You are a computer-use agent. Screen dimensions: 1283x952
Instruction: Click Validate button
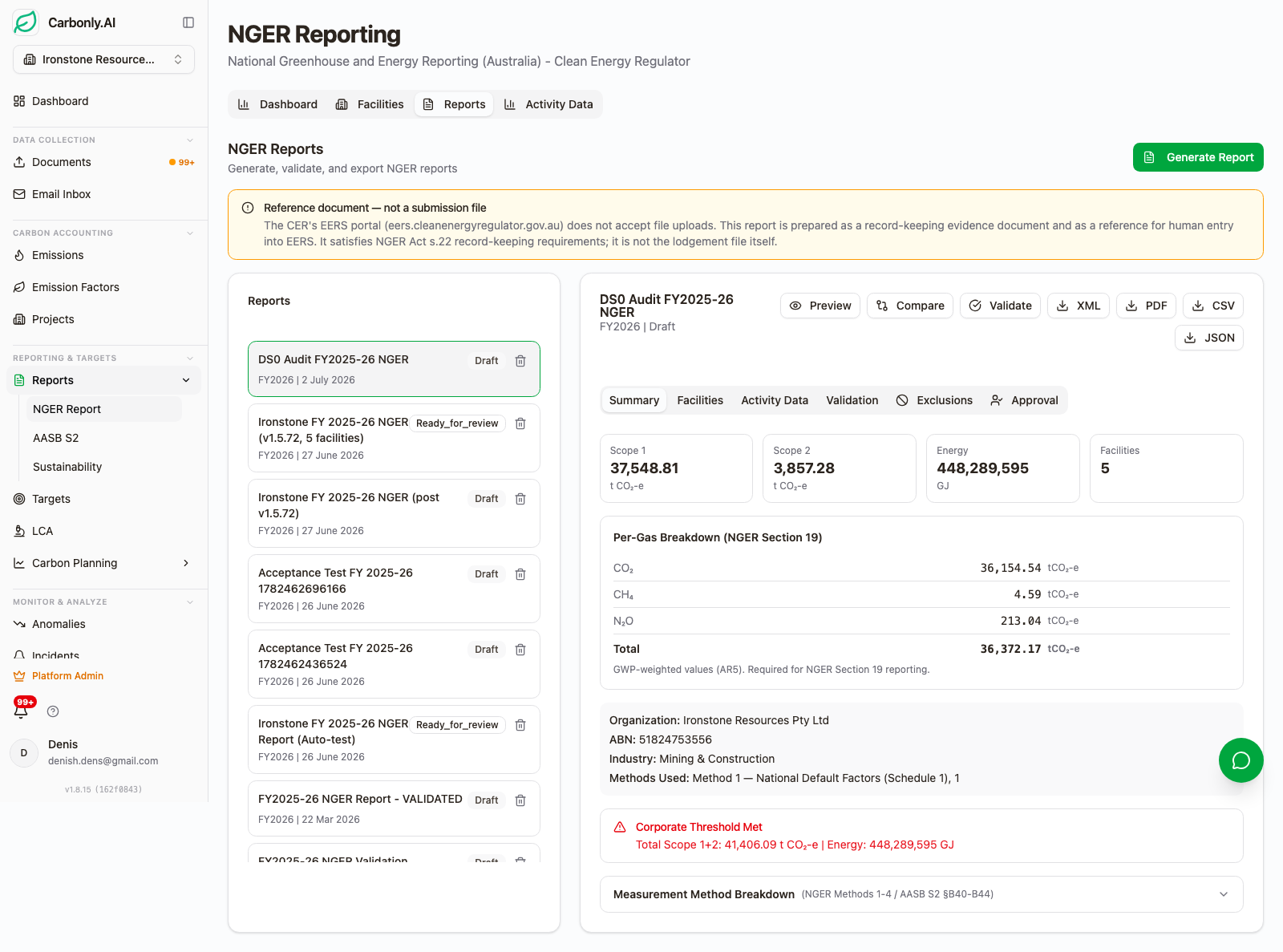[x=1001, y=306]
